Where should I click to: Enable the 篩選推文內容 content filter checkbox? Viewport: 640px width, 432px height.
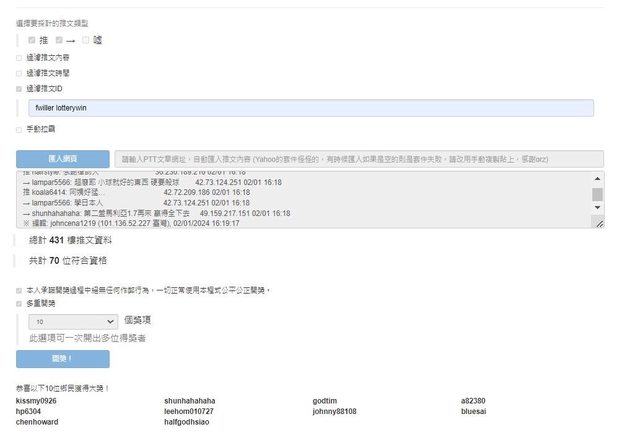[x=18, y=58]
